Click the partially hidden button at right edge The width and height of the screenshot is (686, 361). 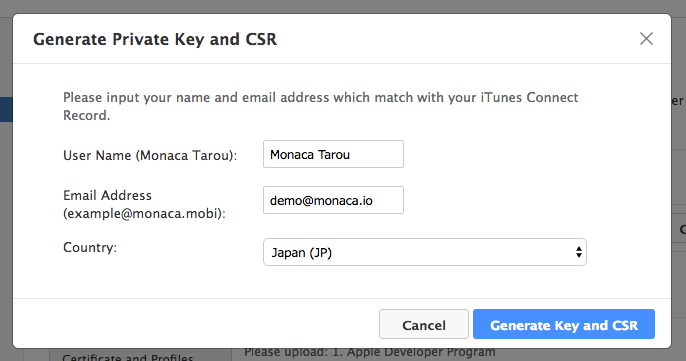(679, 229)
